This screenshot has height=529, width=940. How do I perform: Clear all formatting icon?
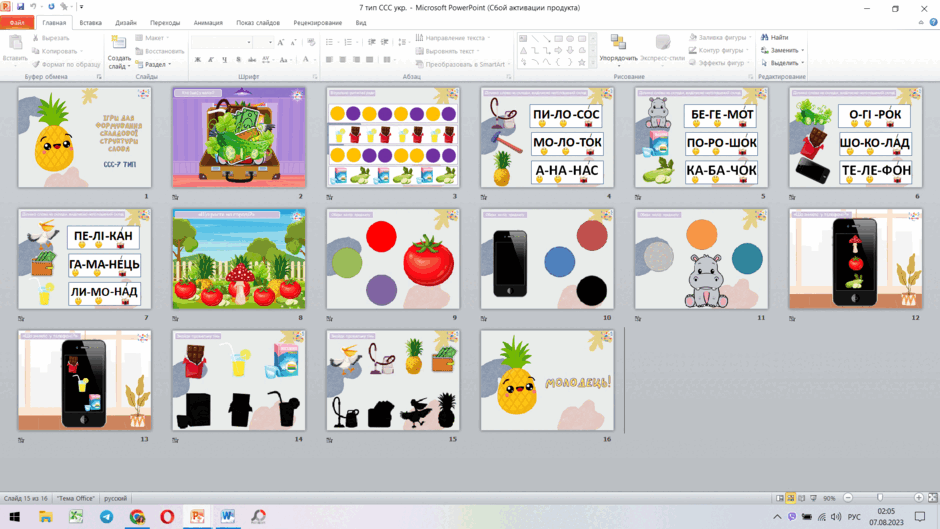tap(311, 42)
